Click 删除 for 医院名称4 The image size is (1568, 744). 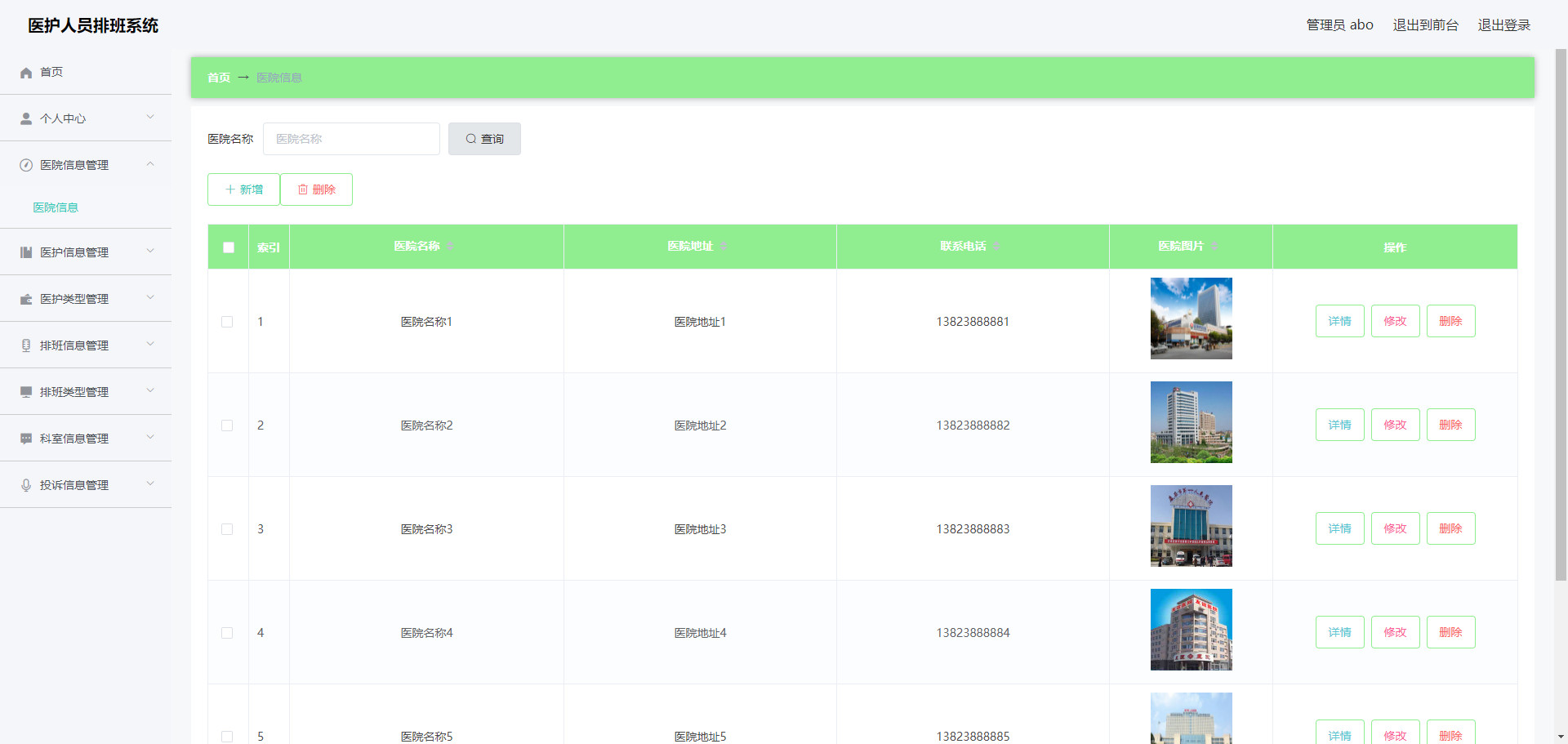click(1450, 632)
